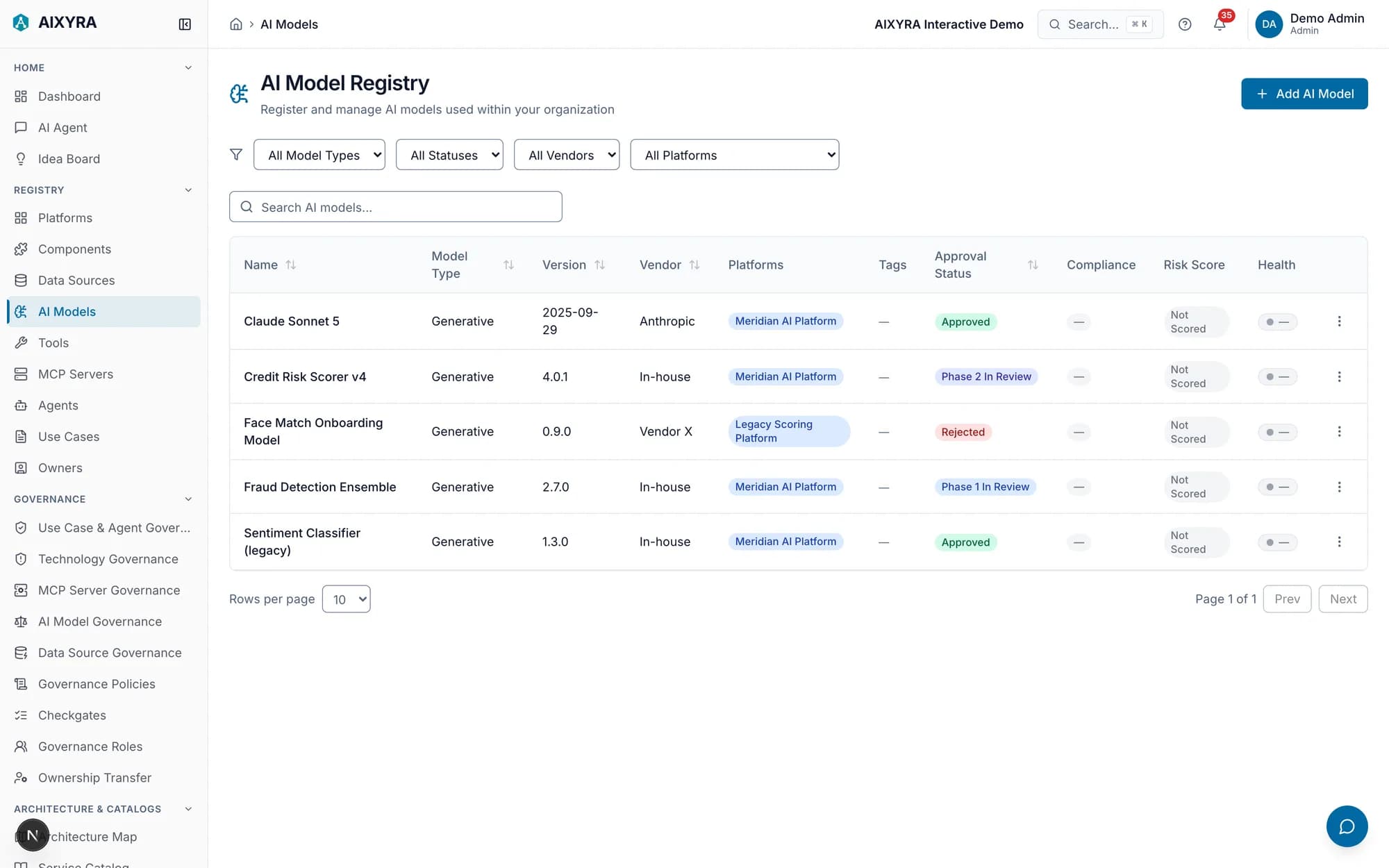Click the Next page button
Image resolution: width=1389 pixels, height=868 pixels.
click(1343, 599)
